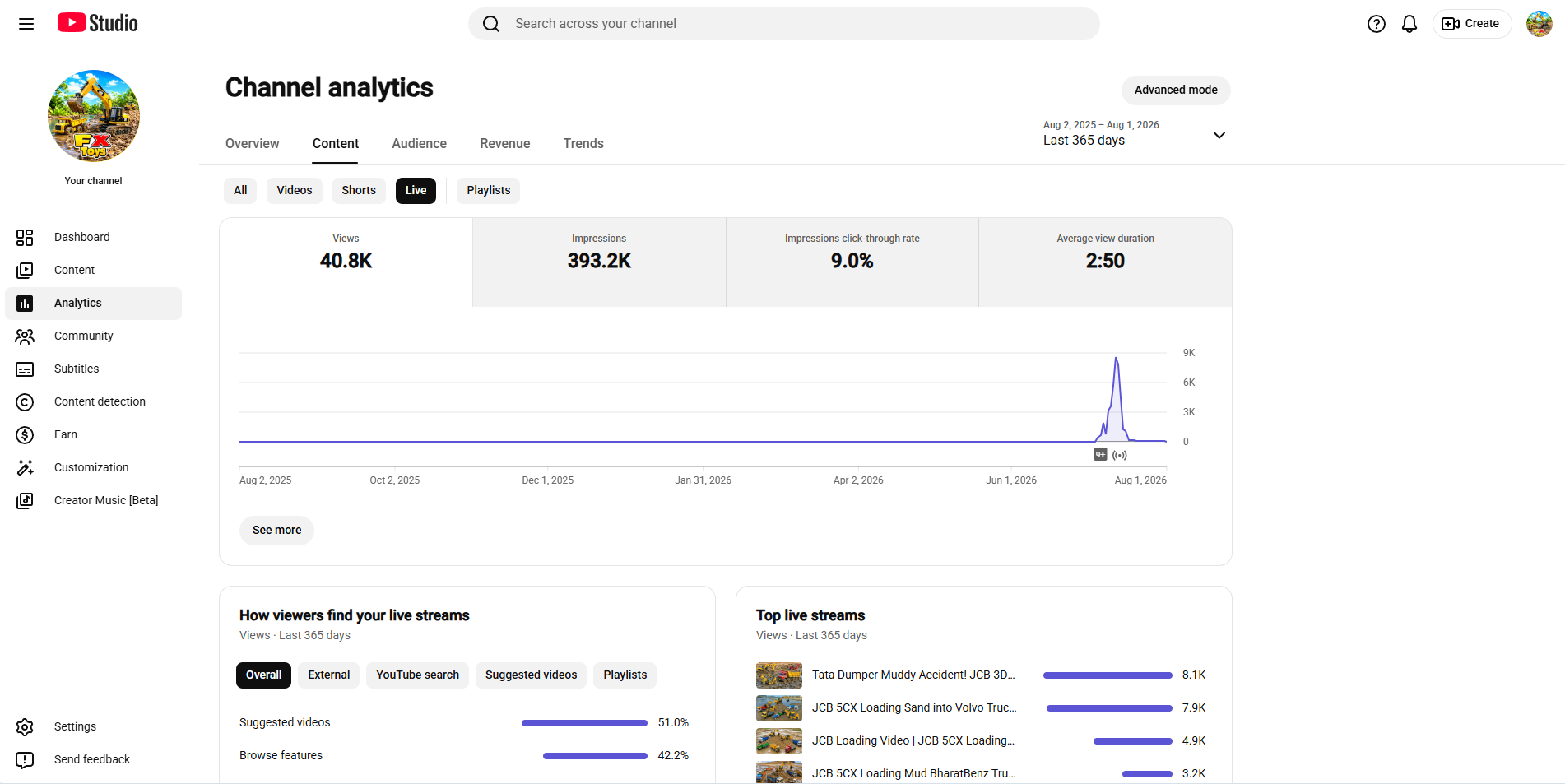This screenshot has height=784, width=1565.
Task: Open JCB 5CX Loading Sand stream thumbnail
Action: [779, 708]
